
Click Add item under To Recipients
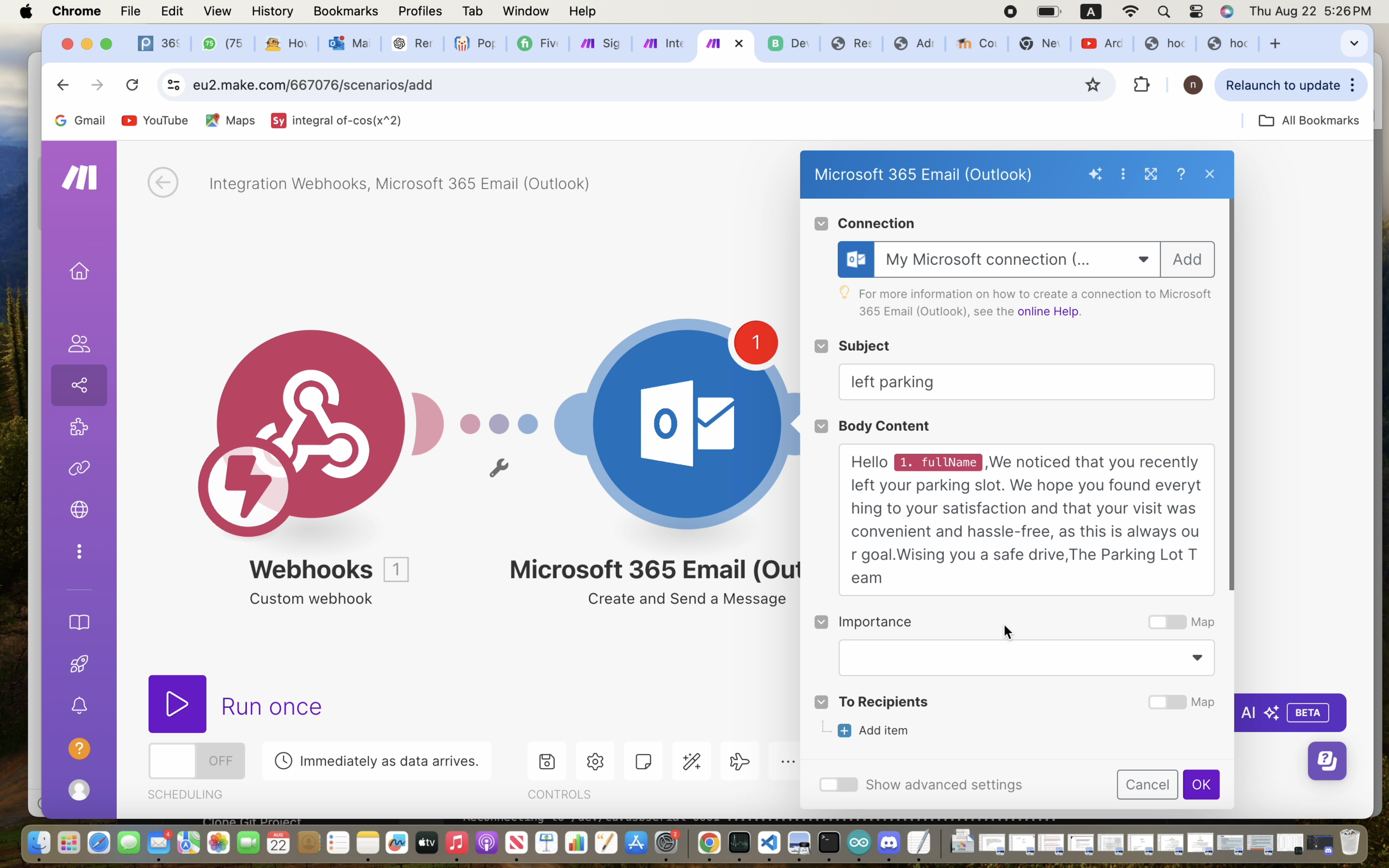click(x=873, y=730)
